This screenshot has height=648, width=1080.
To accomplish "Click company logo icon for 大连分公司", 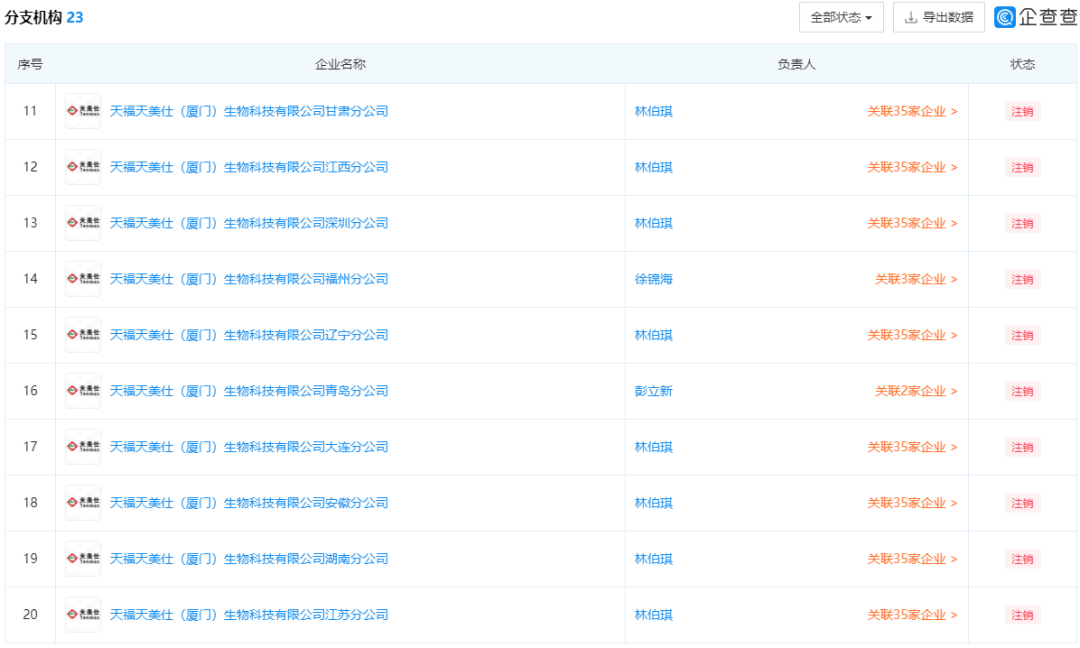I will [x=83, y=446].
